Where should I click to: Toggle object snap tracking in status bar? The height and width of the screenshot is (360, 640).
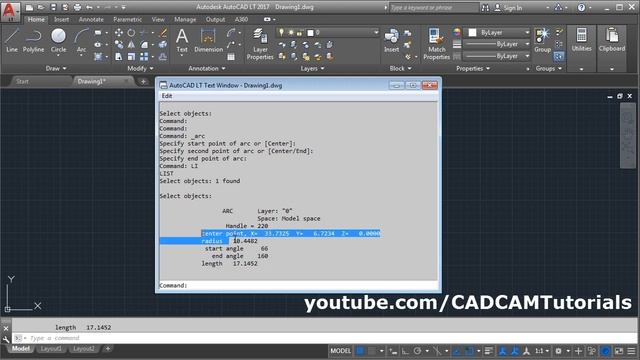(x=457, y=351)
